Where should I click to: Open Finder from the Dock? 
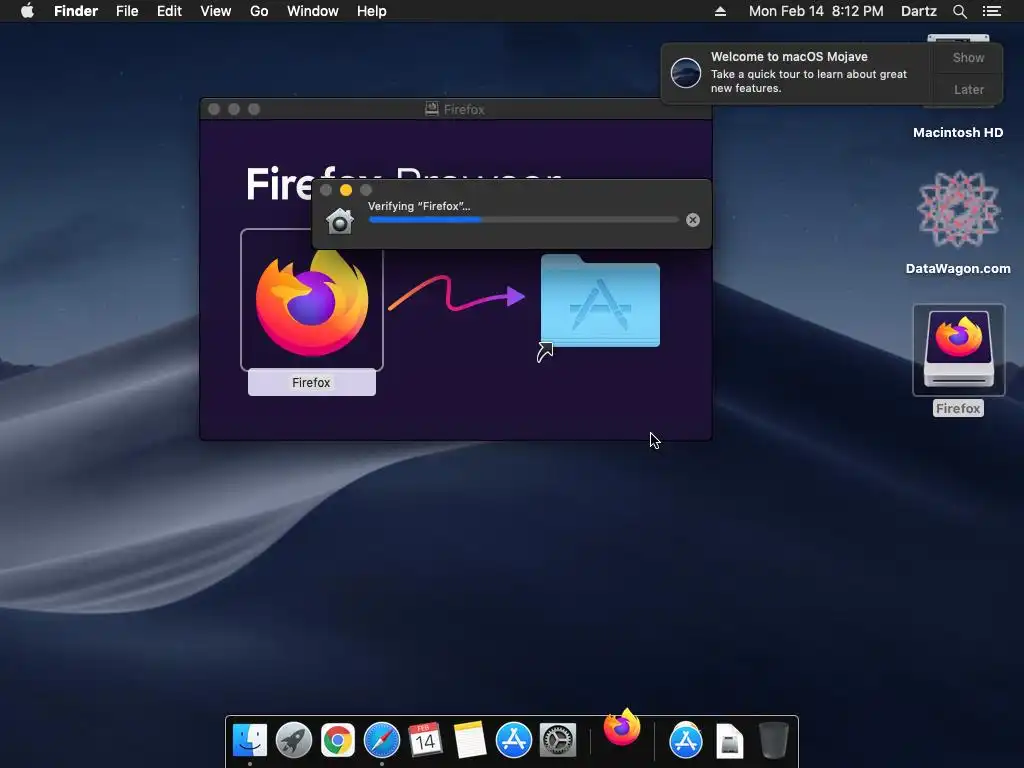[249, 741]
